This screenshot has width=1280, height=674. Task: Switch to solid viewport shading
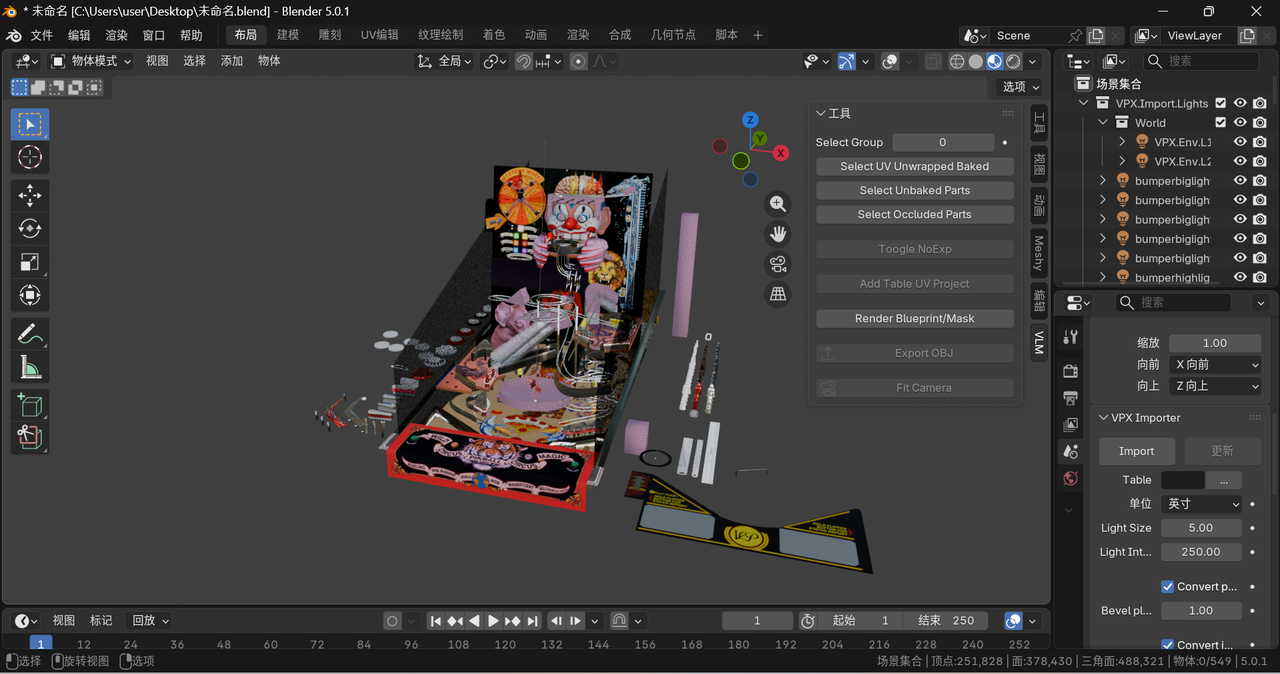coord(976,61)
